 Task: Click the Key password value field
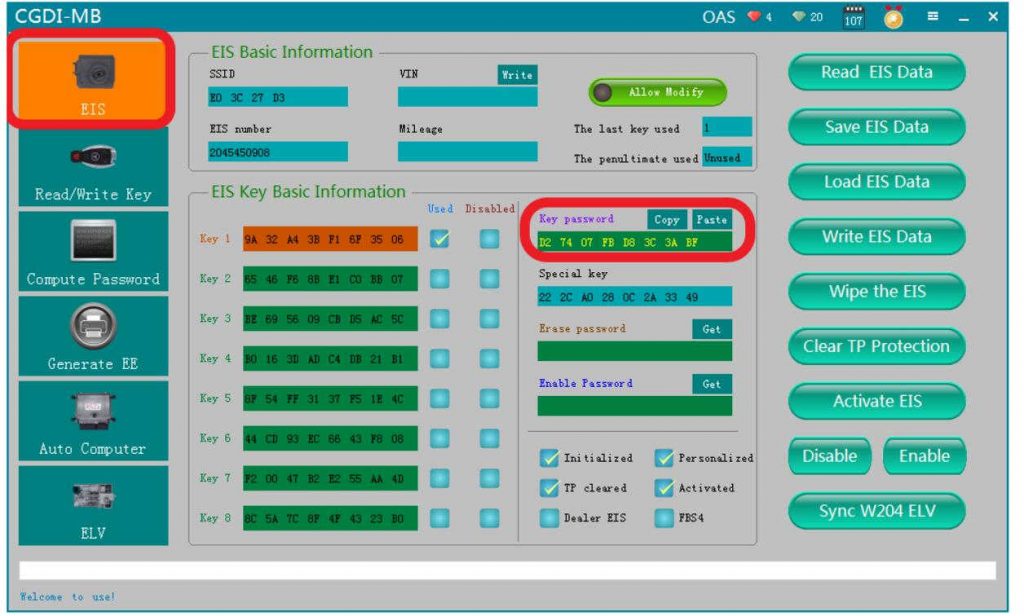pos(635,242)
